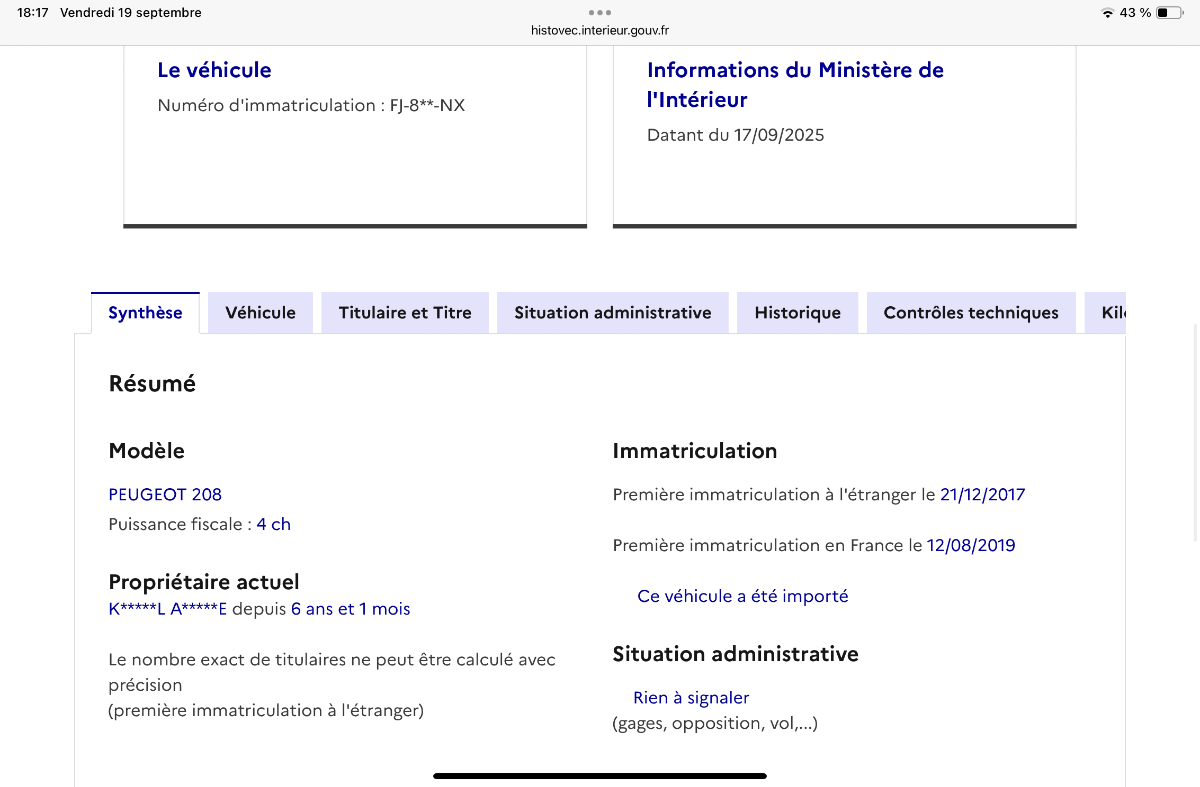Tap the Wi-Fi icon in status bar

point(1107,13)
